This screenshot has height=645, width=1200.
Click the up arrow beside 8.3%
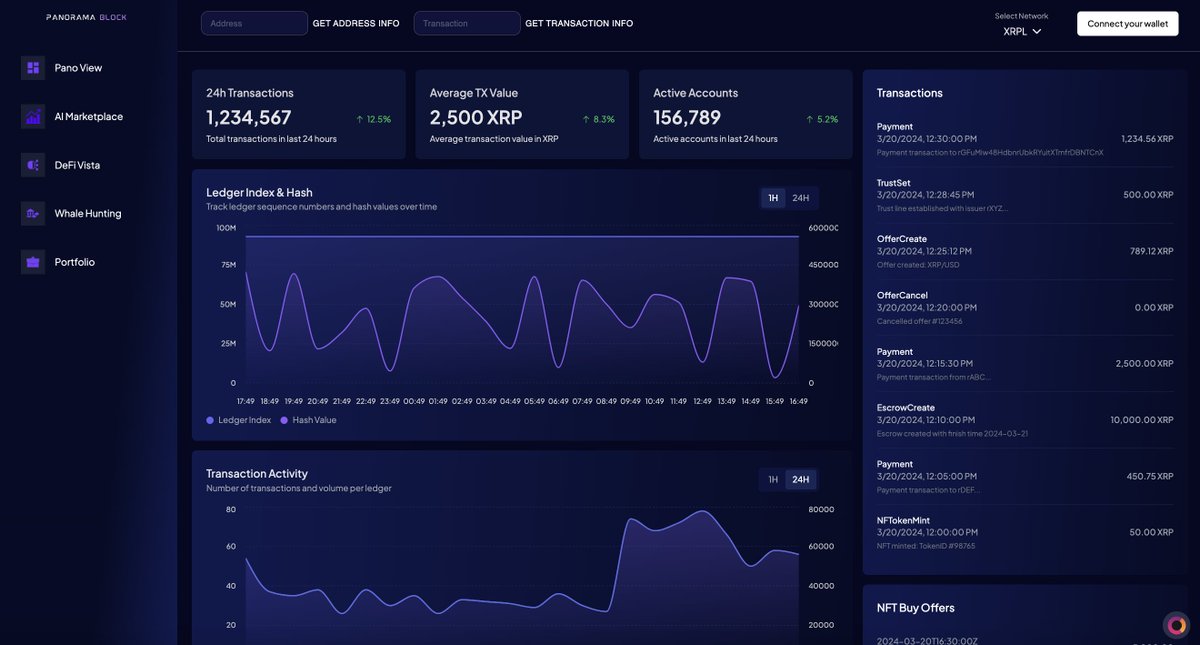tap(586, 119)
